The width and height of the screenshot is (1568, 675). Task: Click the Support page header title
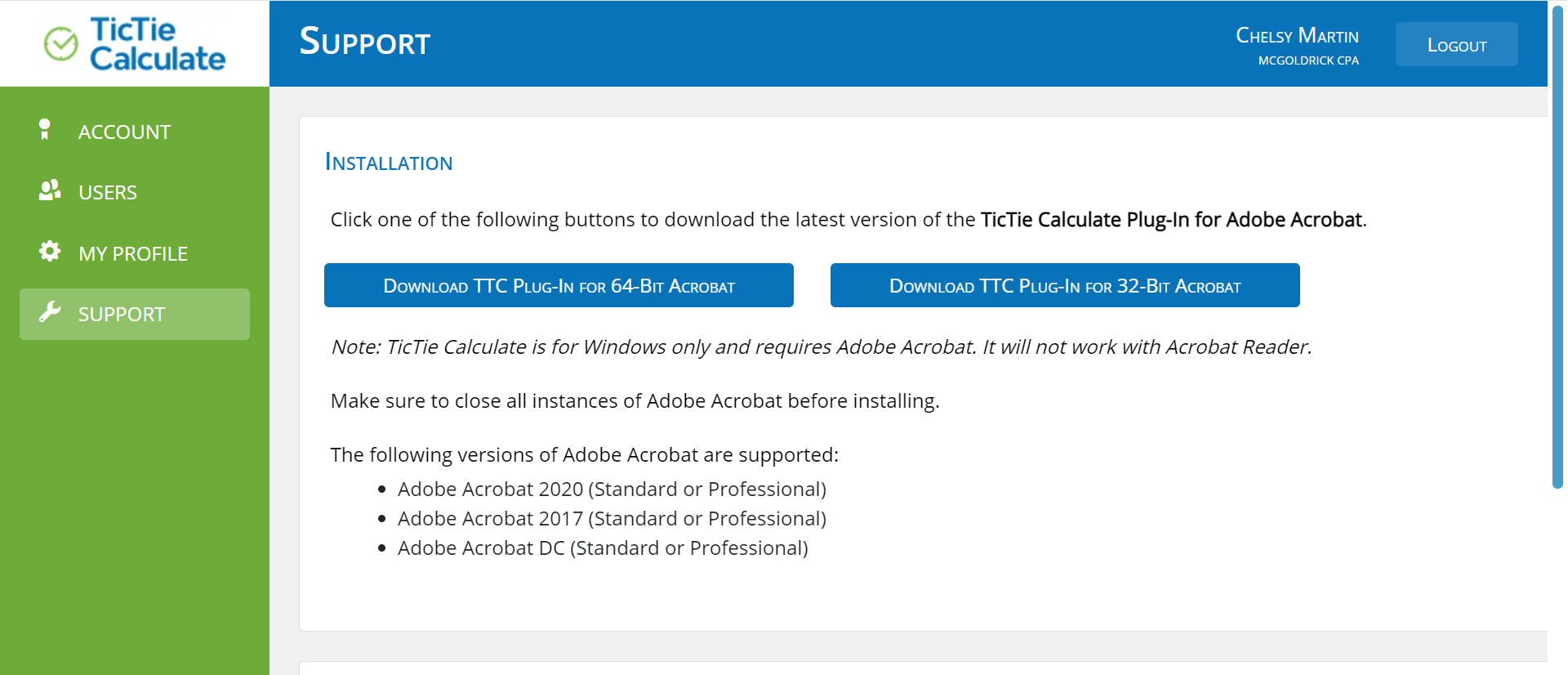coord(364,41)
